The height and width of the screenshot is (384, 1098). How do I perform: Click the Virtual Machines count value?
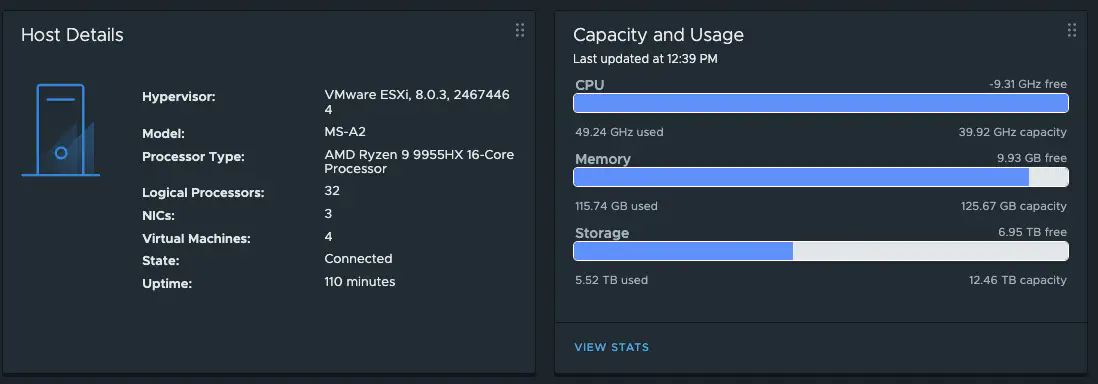coord(328,236)
